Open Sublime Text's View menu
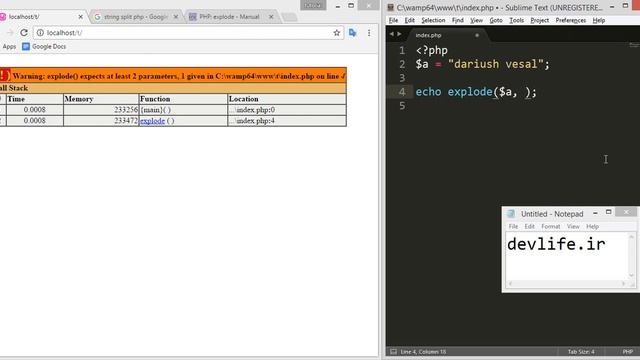This screenshot has height=360, width=640. (476, 20)
